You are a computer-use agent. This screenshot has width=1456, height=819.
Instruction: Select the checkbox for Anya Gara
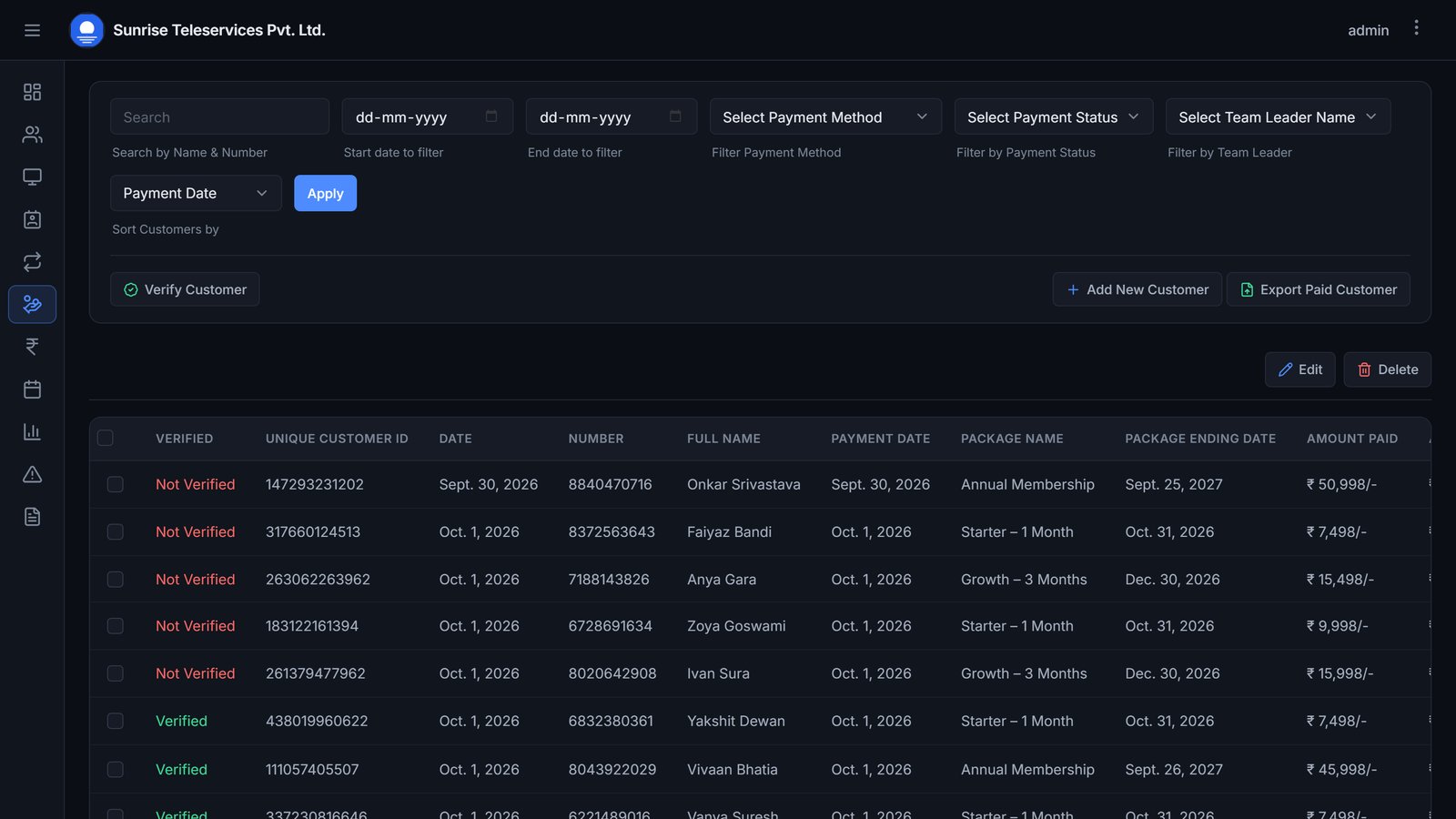115,579
